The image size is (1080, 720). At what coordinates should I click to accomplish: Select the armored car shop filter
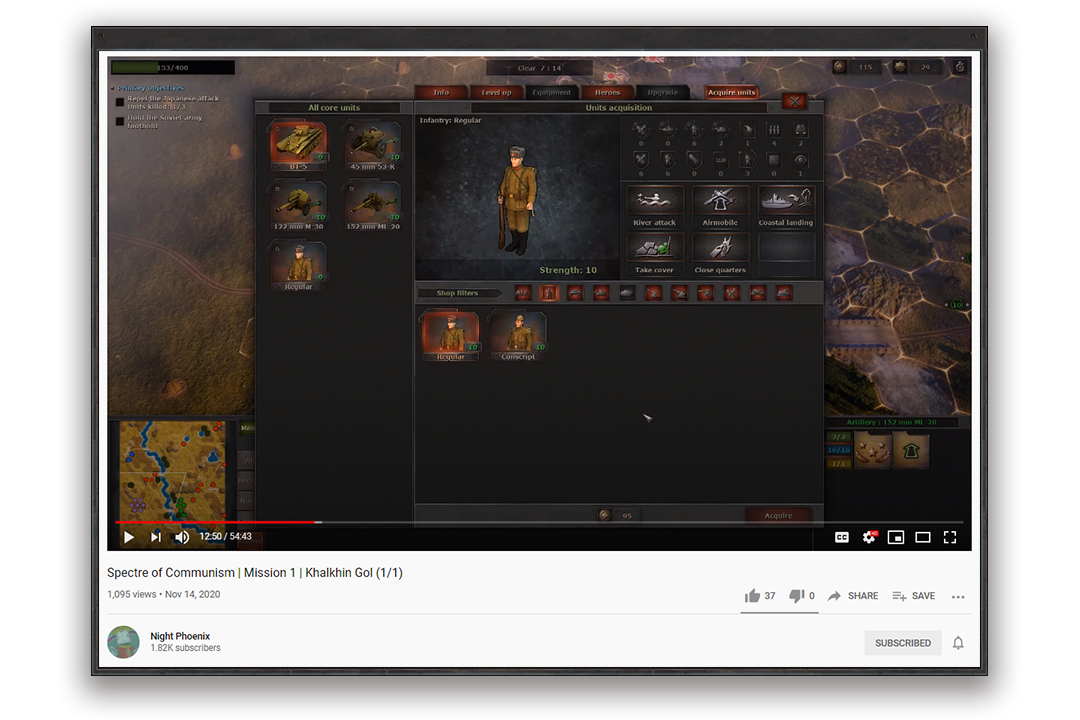[575, 294]
